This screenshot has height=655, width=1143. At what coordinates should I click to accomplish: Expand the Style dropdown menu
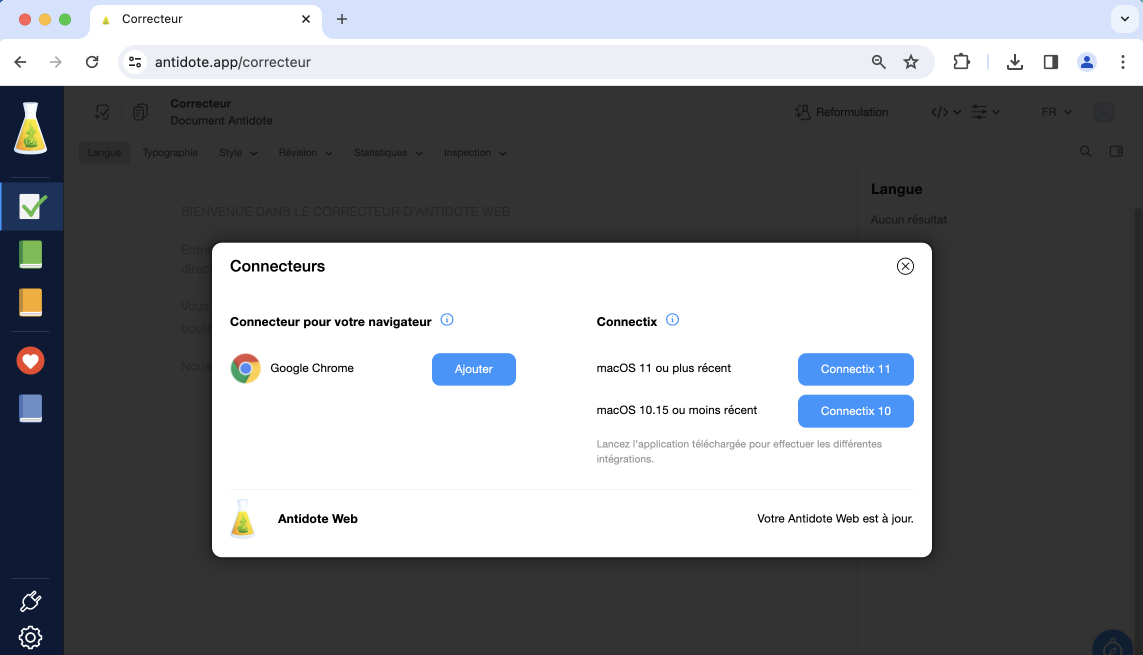click(238, 153)
